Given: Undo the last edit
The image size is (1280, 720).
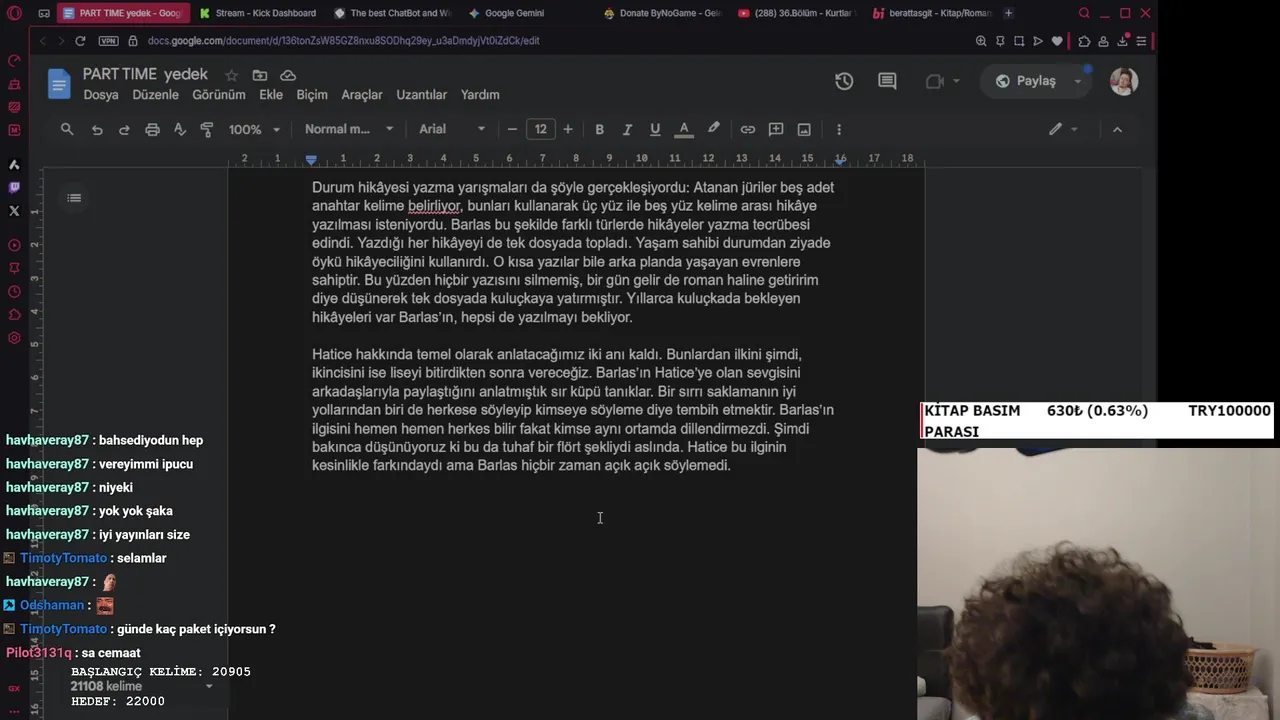Looking at the screenshot, I should point(97,129).
